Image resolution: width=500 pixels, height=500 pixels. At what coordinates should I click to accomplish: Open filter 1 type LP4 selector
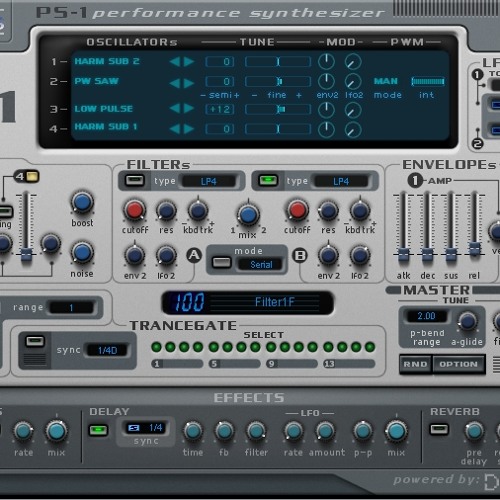(x=209, y=181)
